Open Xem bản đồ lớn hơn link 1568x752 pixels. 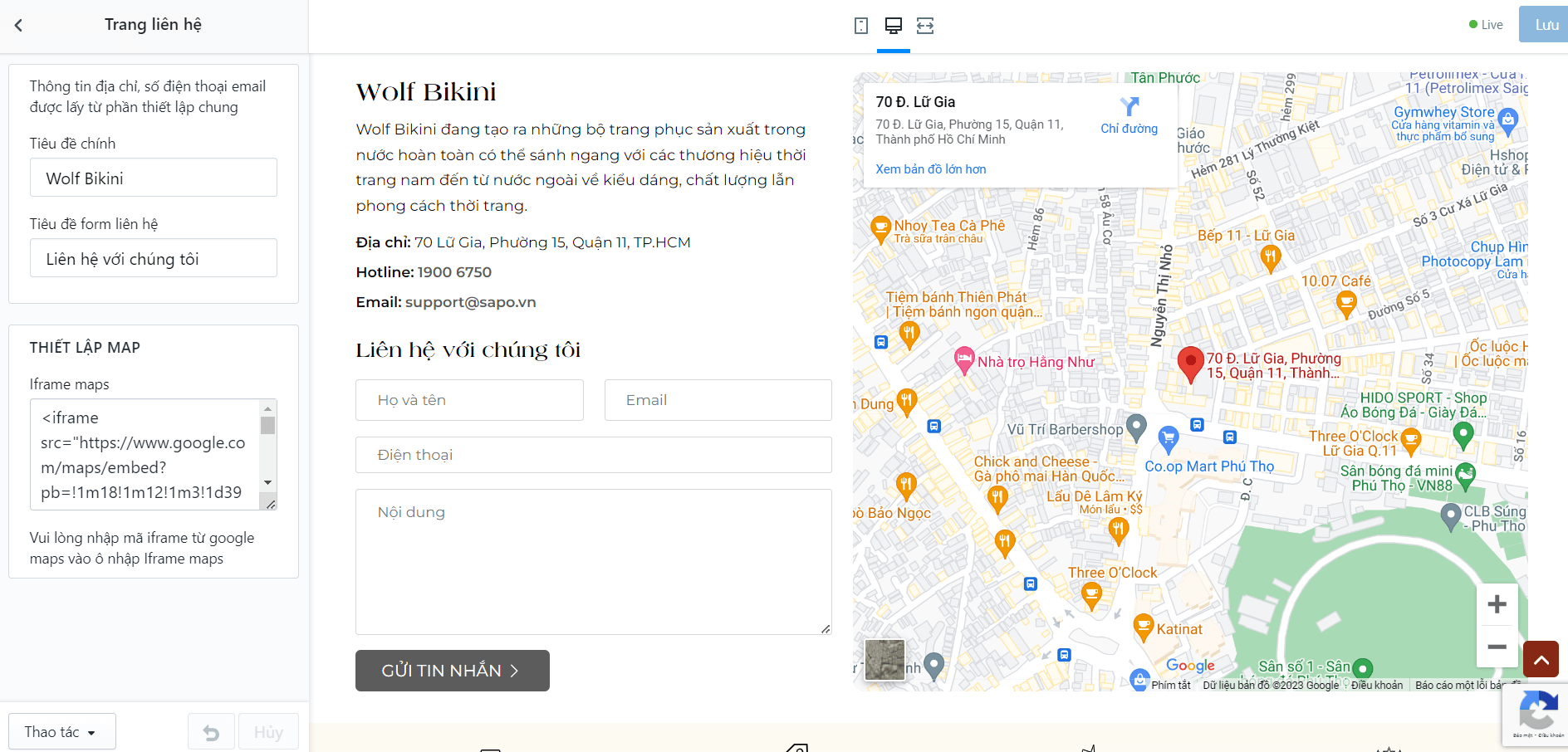(x=931, y=169)
